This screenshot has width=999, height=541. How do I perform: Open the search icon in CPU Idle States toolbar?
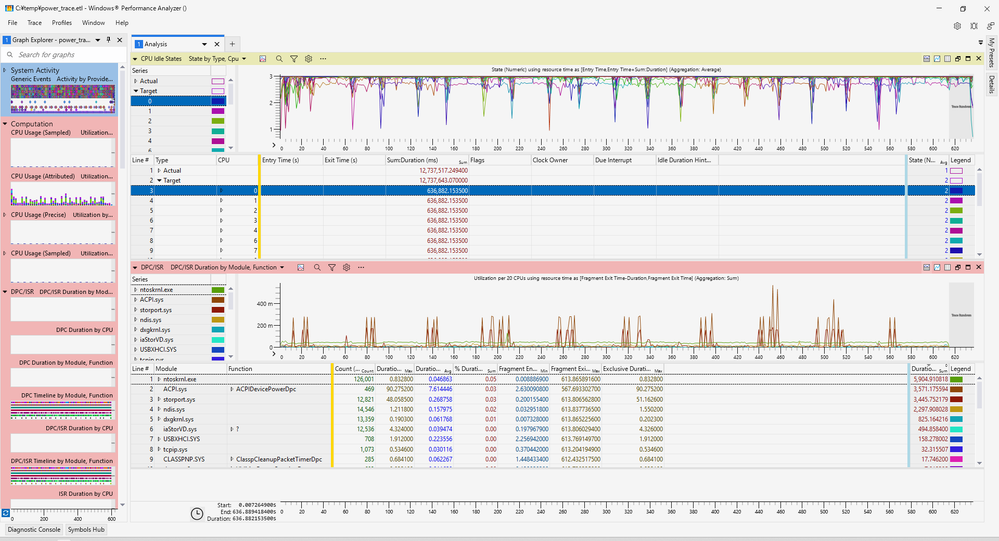pos(279,59)
